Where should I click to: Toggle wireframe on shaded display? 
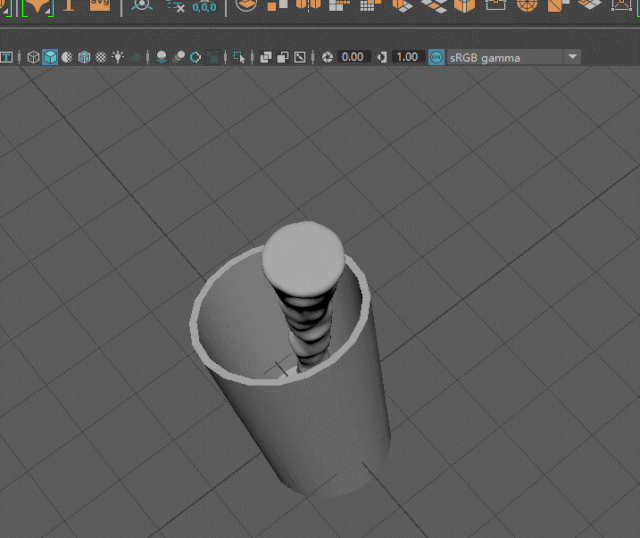tap(84, 57)
